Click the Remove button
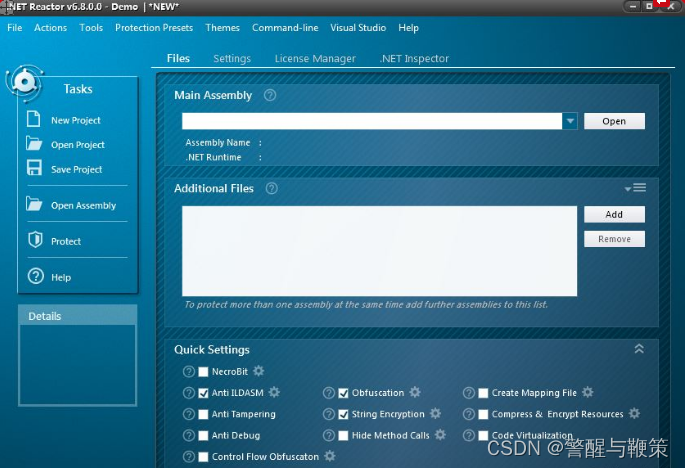This screenshot has width=685, height=468. (614, 239)
